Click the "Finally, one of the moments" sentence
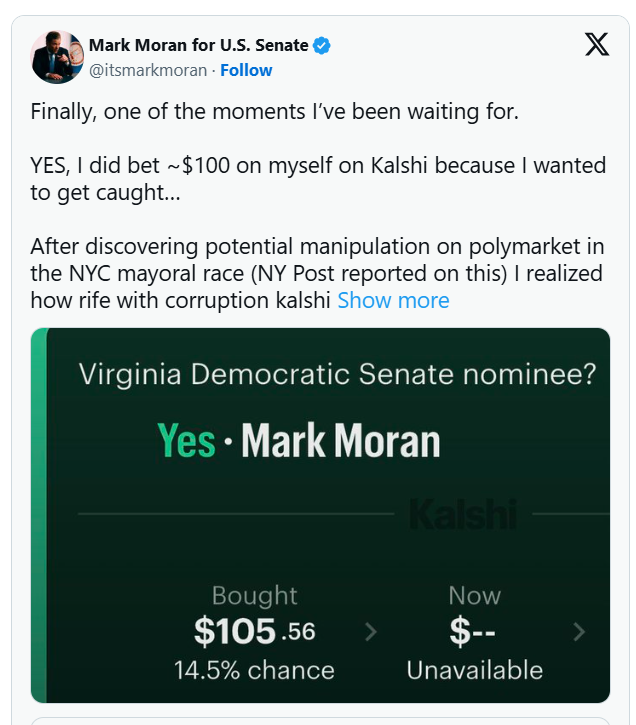 click(275, 111)
